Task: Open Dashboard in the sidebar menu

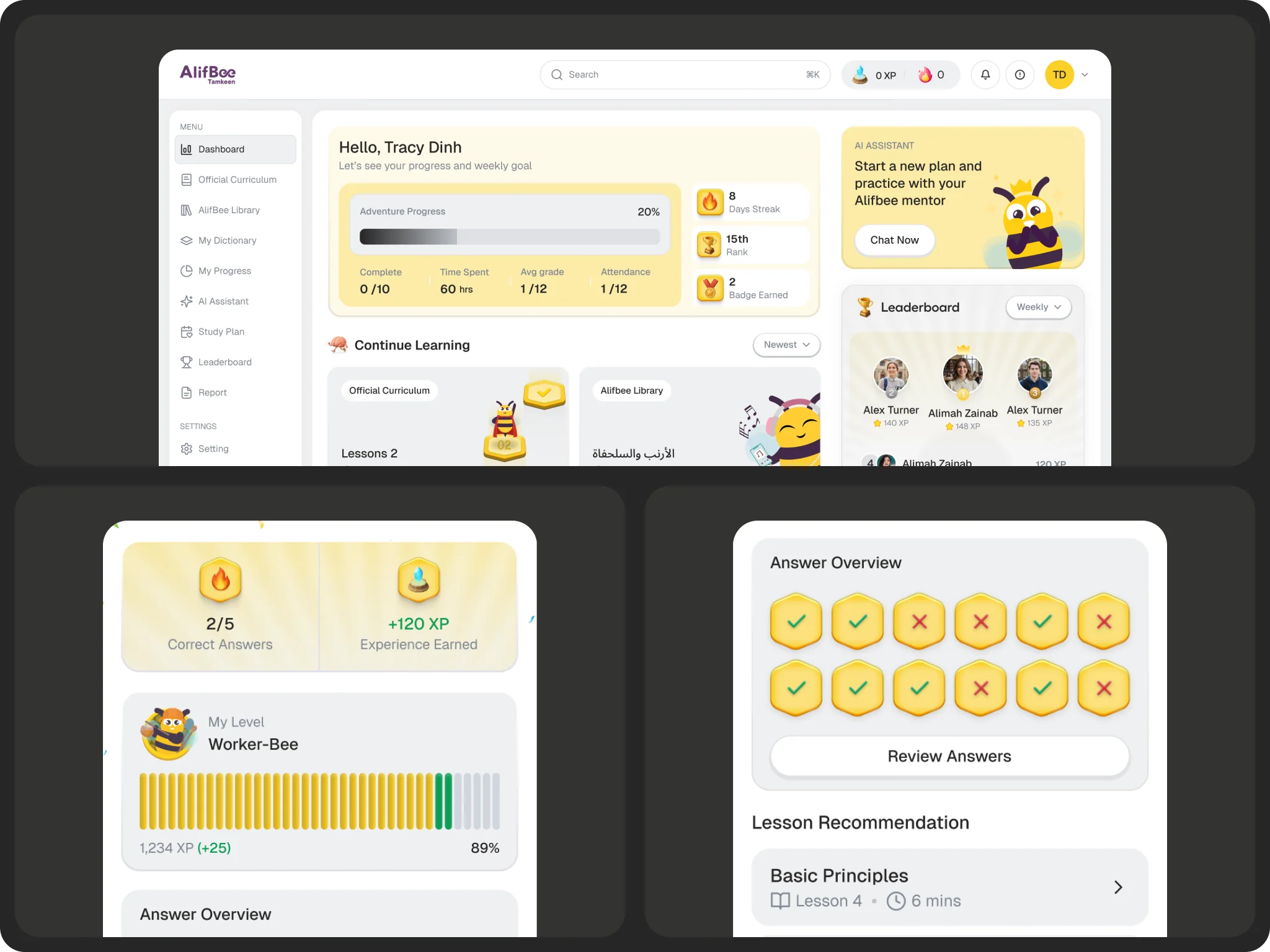Action: coord(235,149)
